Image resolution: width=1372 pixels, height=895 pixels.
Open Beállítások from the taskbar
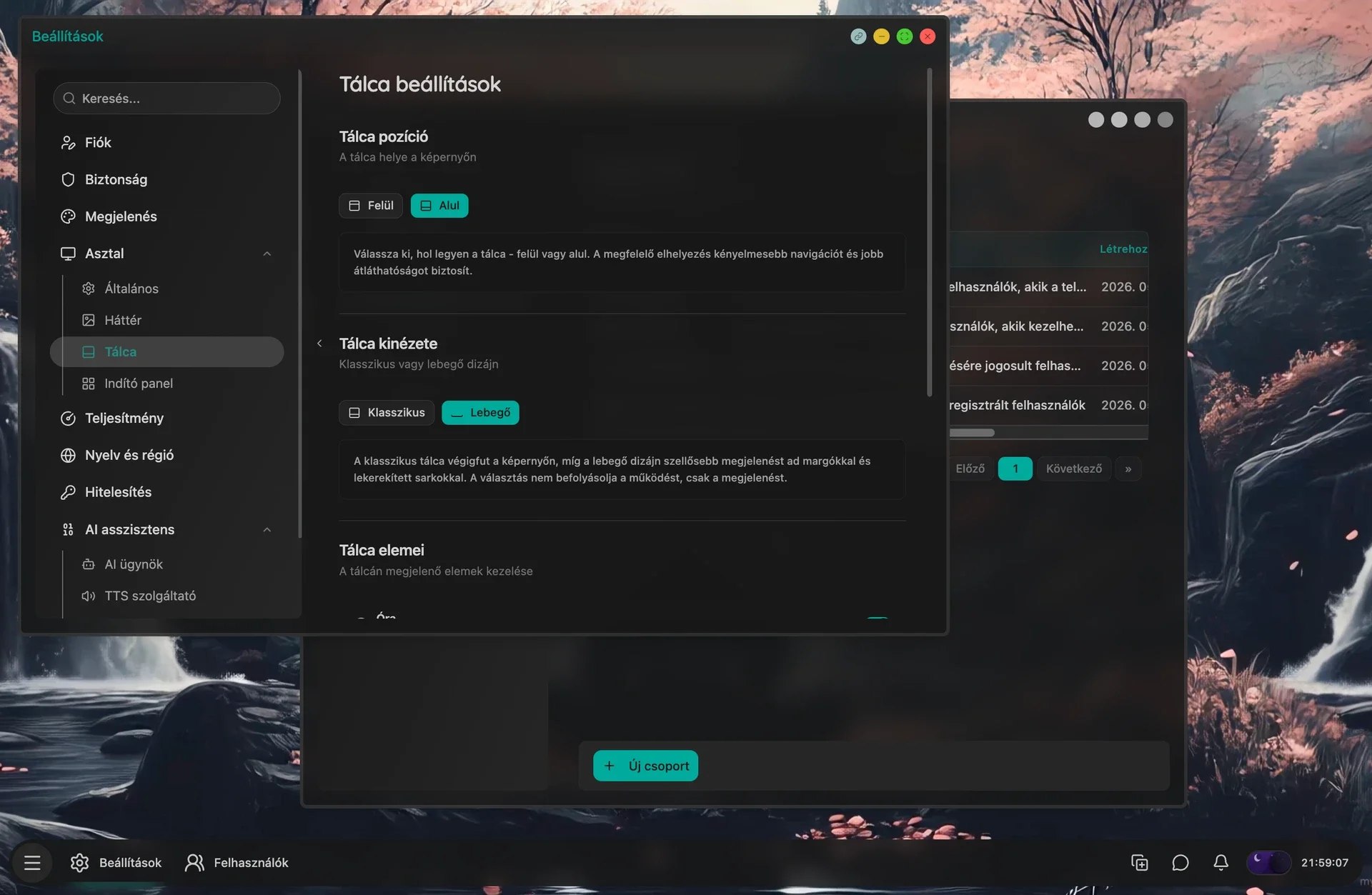[x=116, y=863]
